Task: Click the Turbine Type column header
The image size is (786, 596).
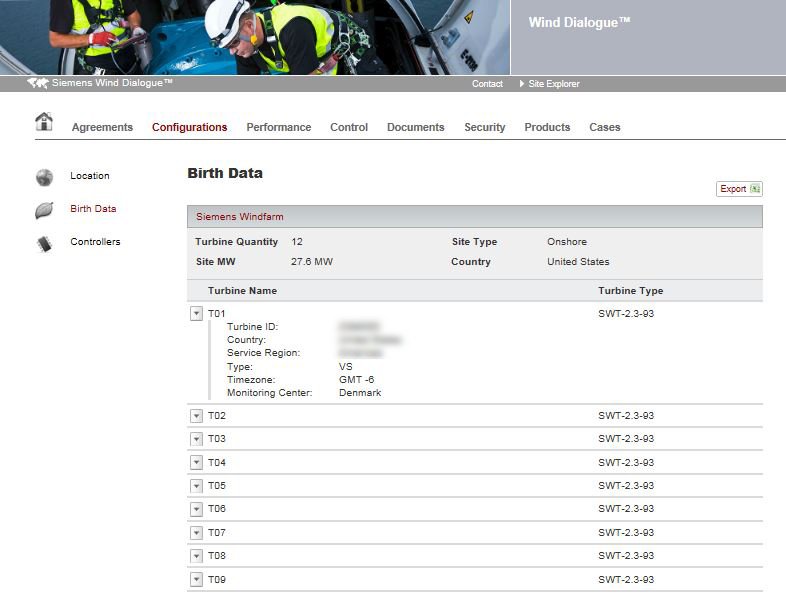Action: tap(631, 291)
